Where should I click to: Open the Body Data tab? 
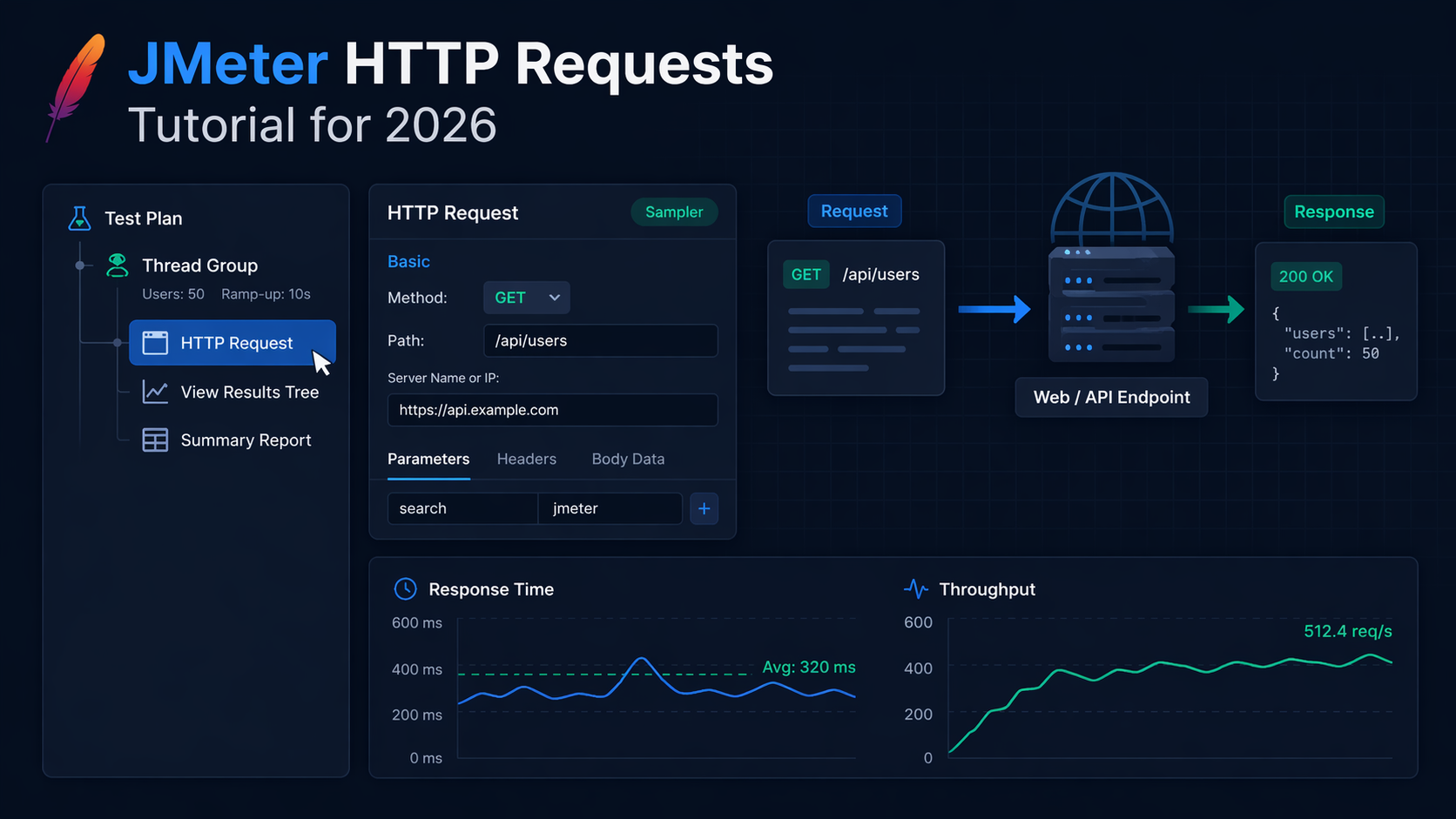tap(628, 459)
